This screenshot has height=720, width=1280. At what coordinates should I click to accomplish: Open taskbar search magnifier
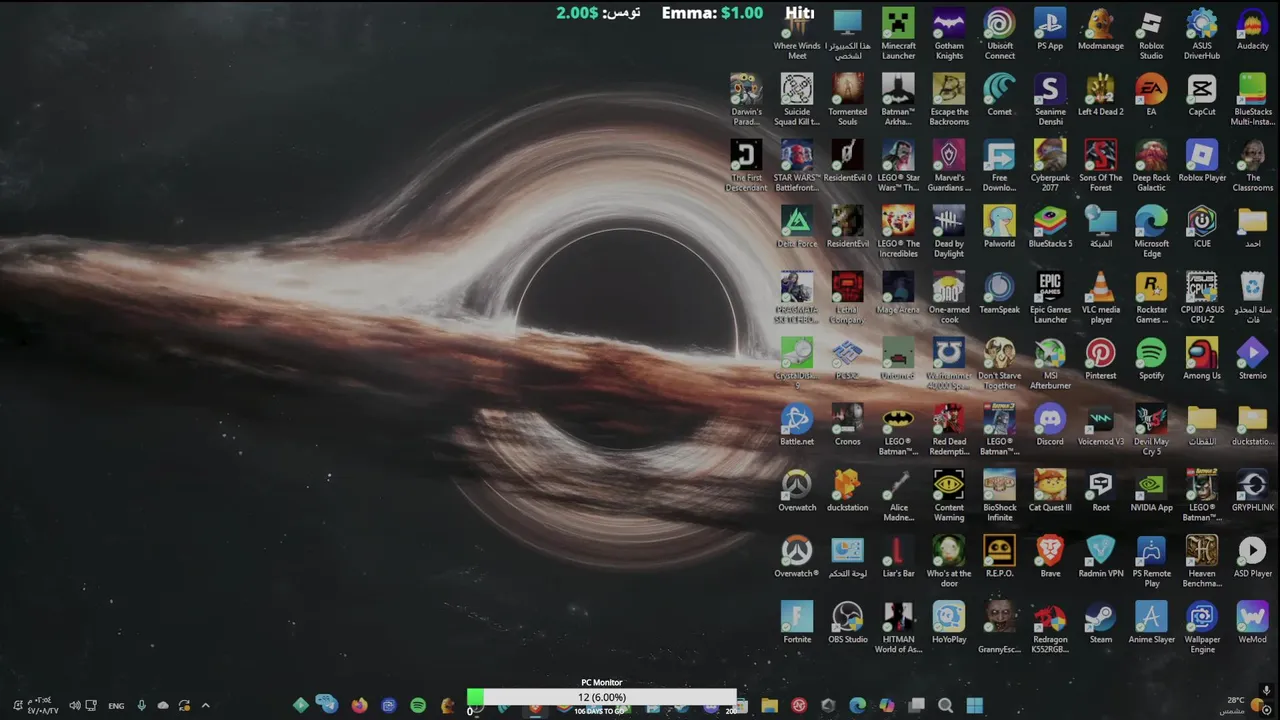point(945,705)
